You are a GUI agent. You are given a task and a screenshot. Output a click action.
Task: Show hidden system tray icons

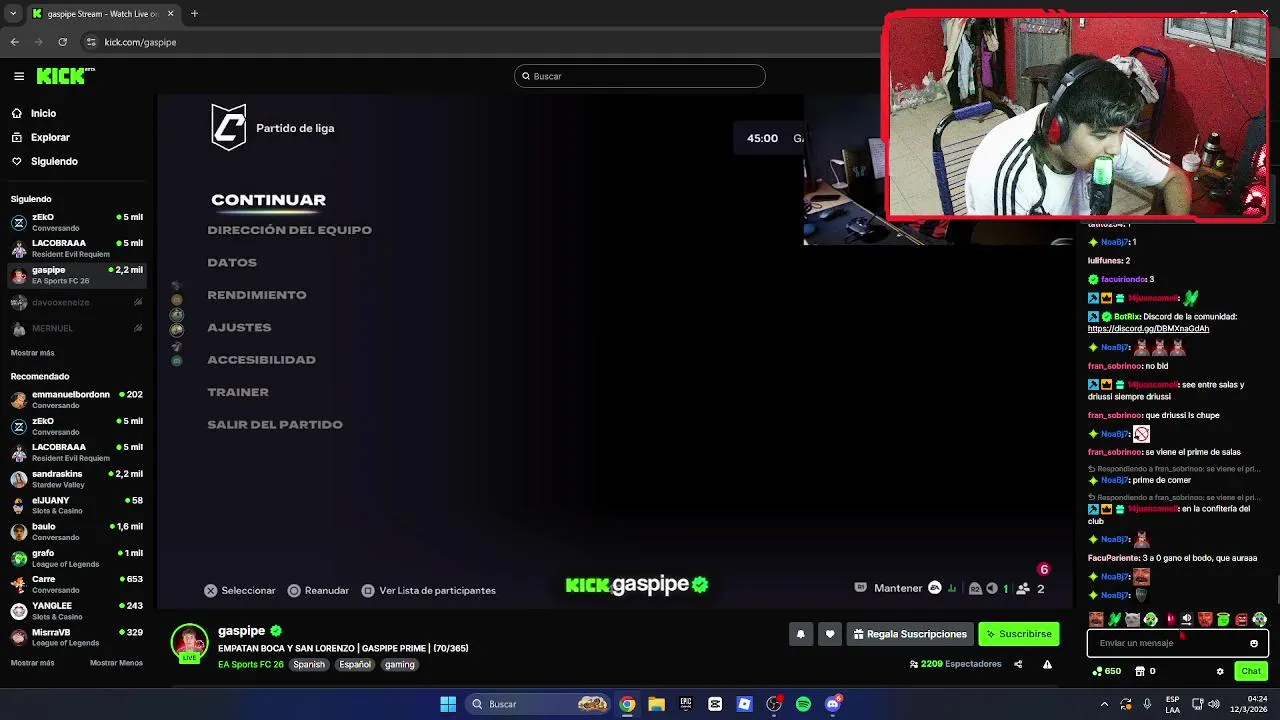(x=1104, y=704)
